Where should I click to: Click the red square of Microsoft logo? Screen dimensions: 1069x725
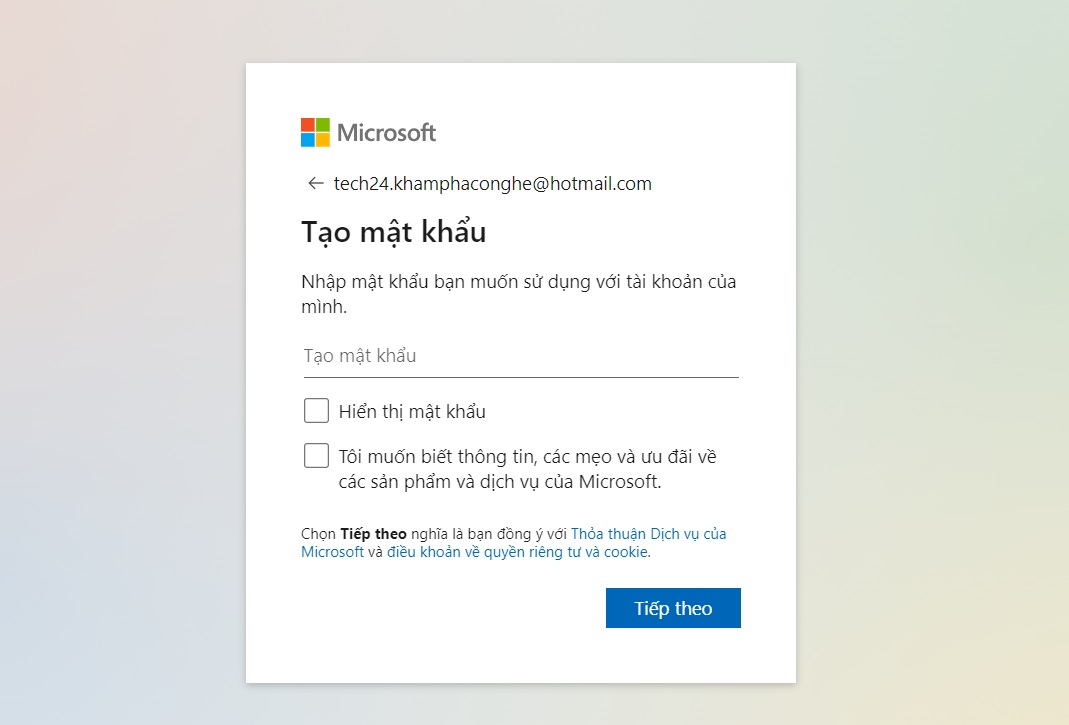tap(307, 125)
